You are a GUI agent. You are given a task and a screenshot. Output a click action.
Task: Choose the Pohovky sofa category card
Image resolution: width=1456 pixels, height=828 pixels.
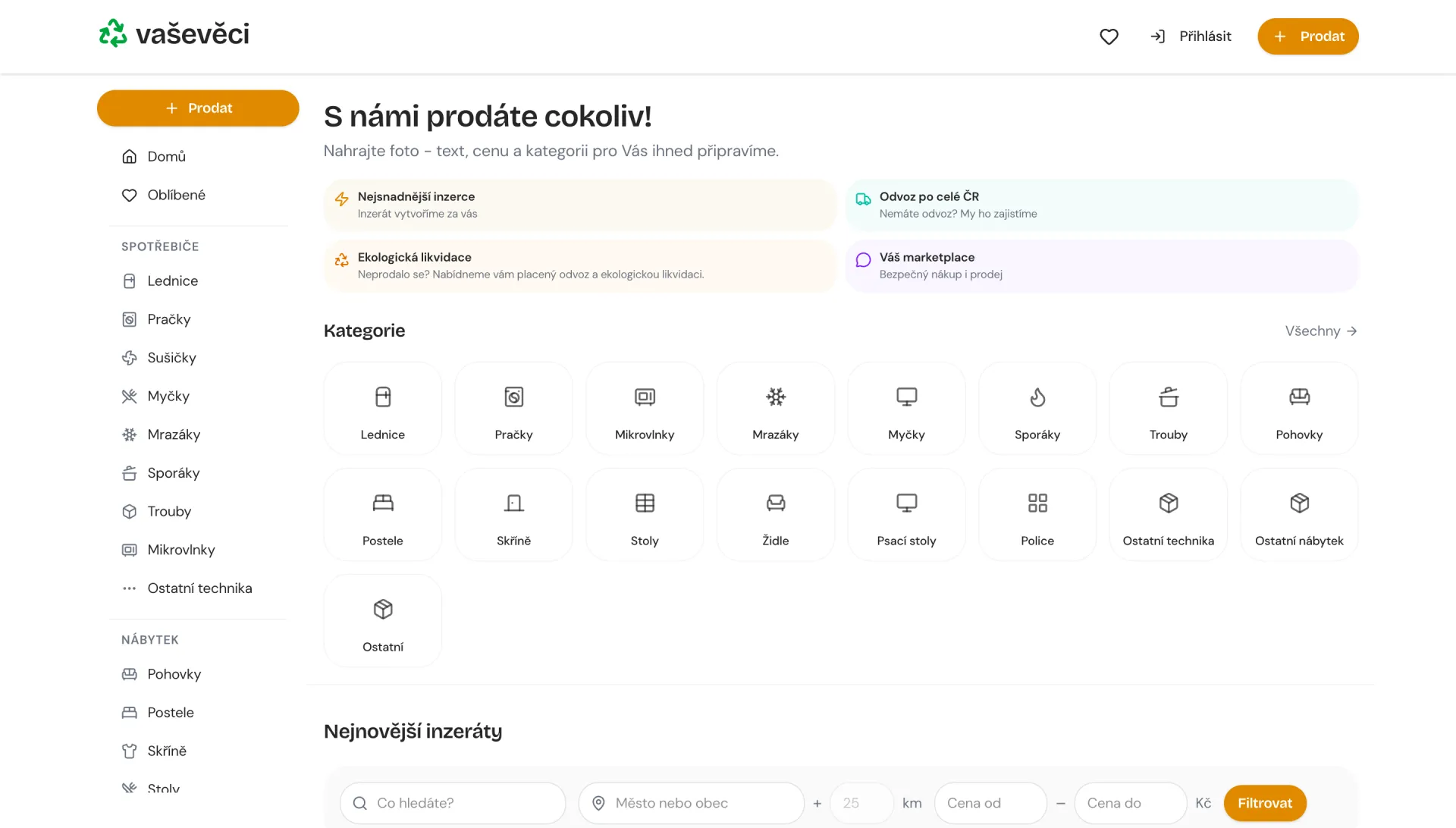tap(1299, 409)
